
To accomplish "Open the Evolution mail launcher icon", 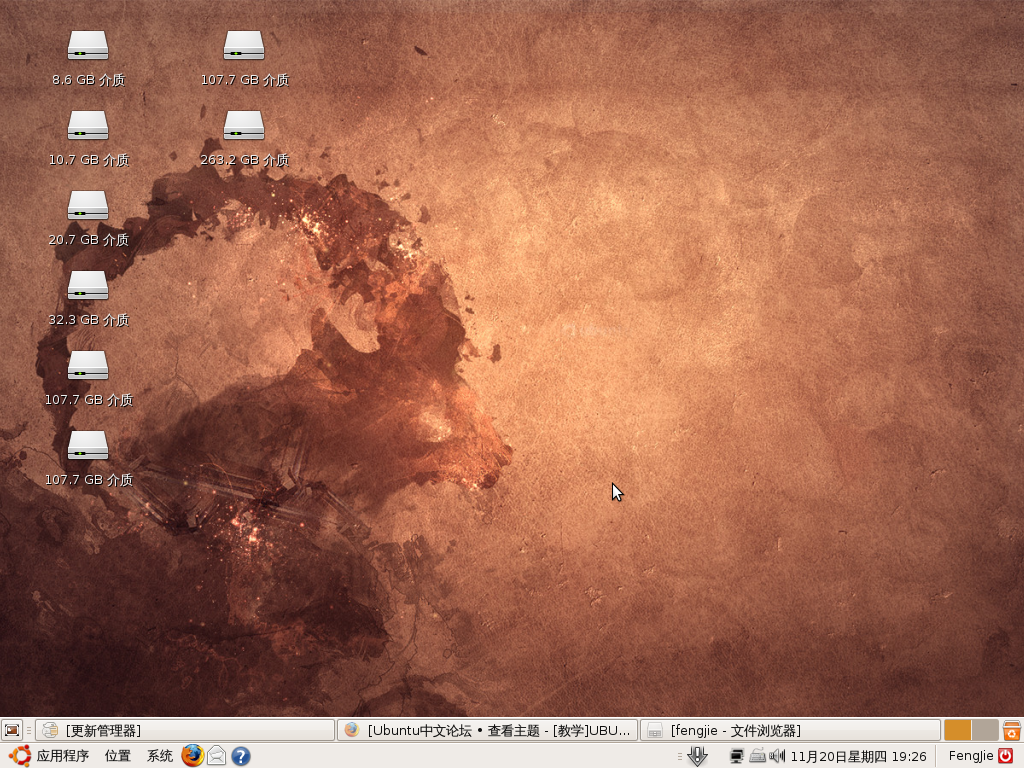I will click(x=216, y=756).
